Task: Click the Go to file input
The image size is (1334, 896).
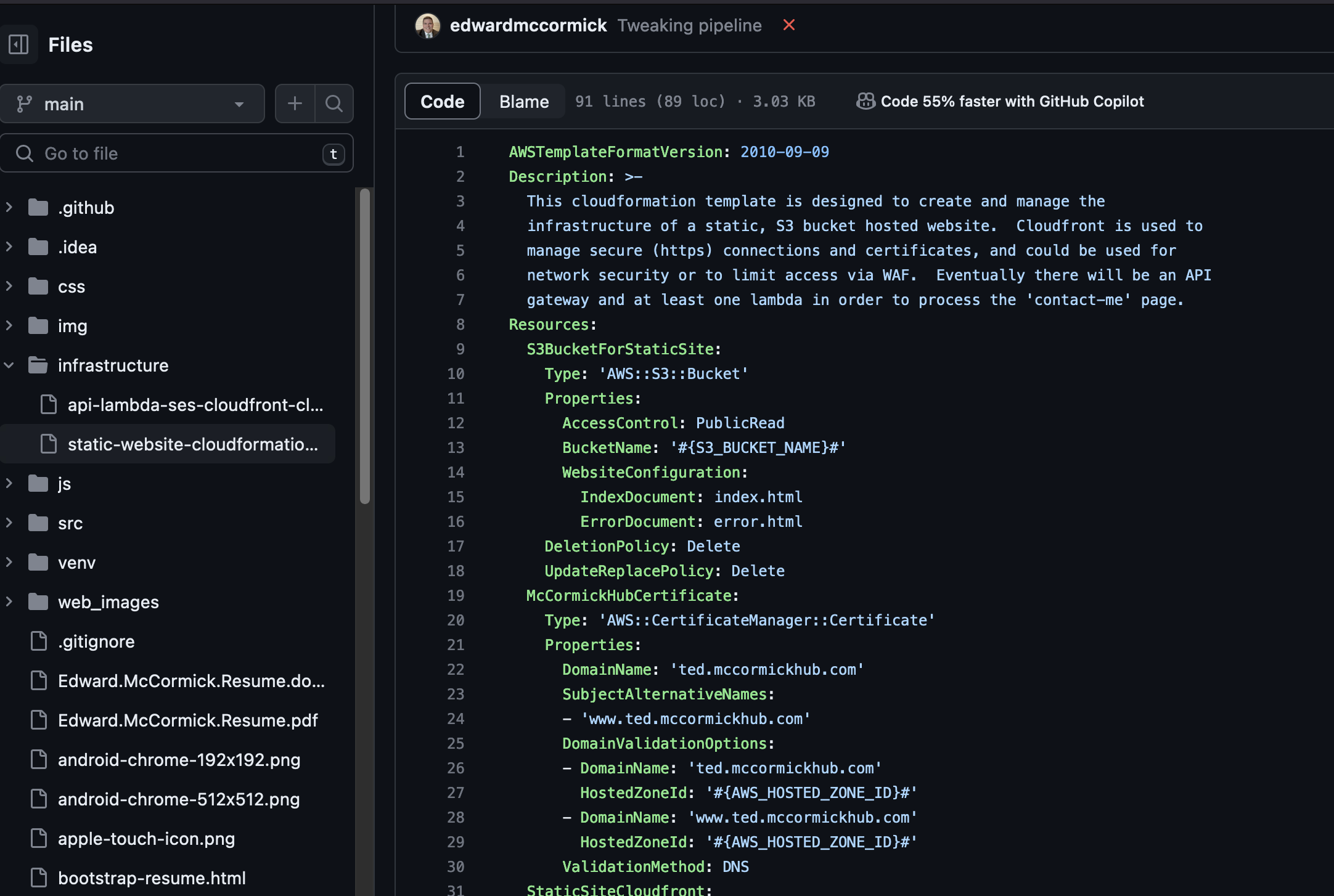Action: [176, 153]
